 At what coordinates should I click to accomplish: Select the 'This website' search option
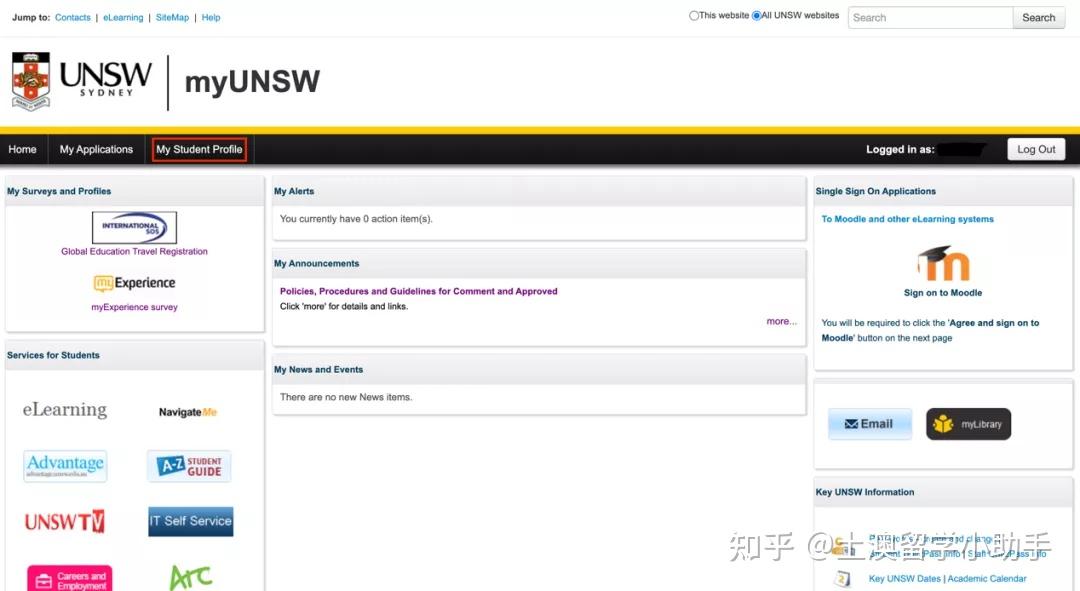[695, 15]
